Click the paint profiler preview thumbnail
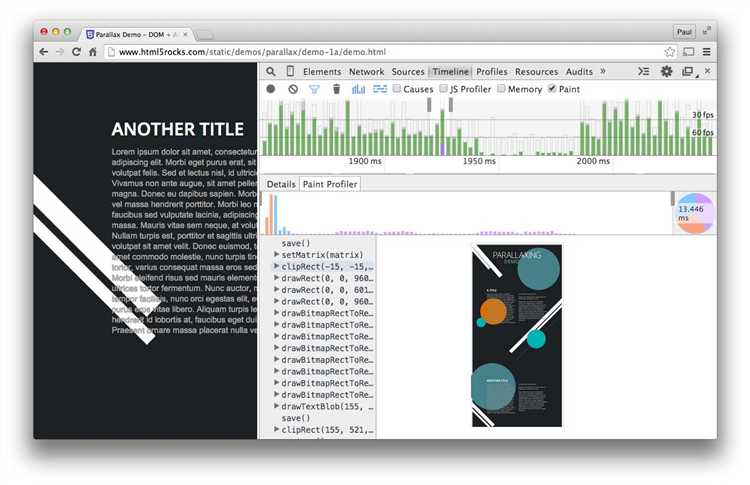This screenshot has height=485, width=750. point(517,335)
